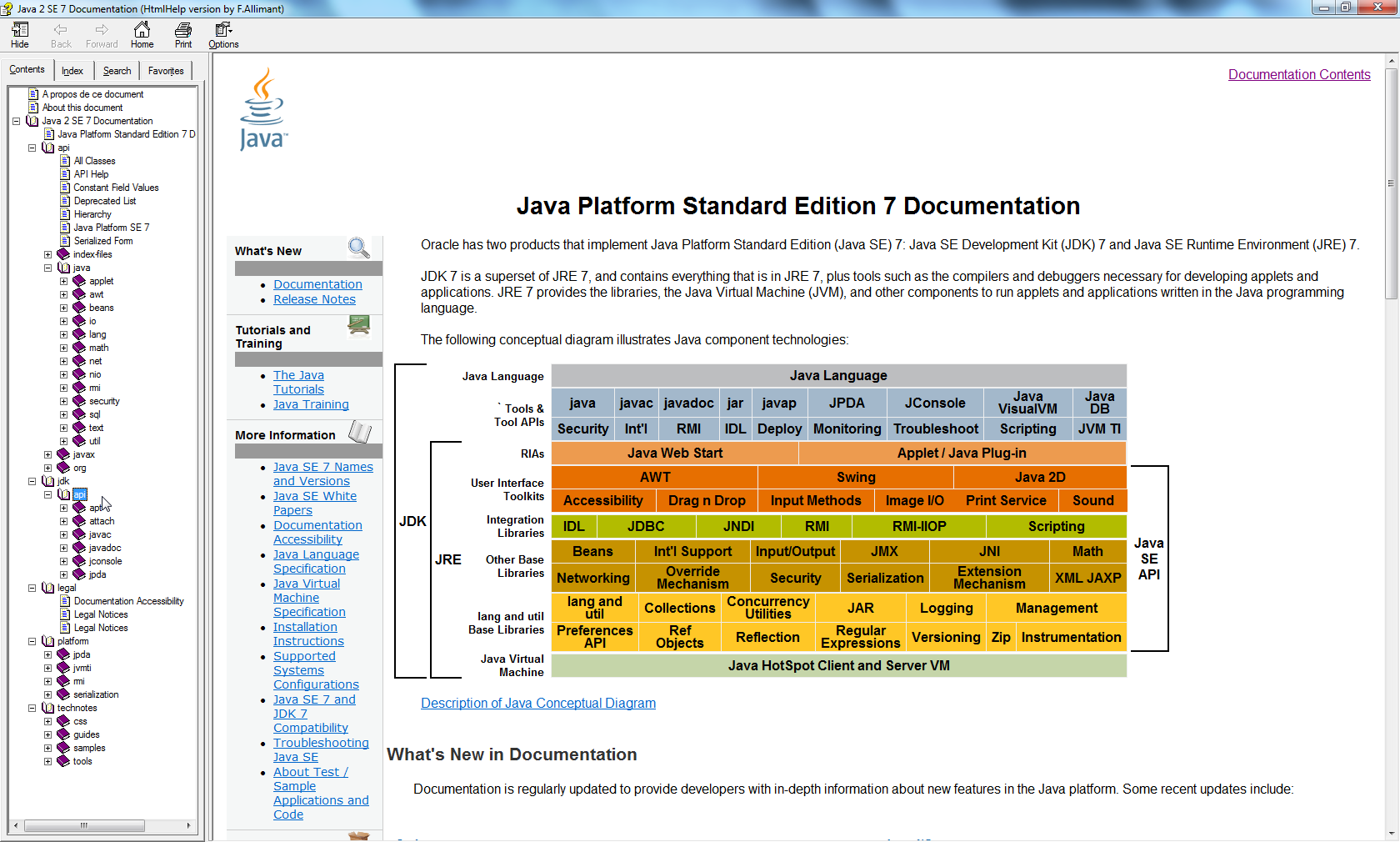Viewport: 1400px width, 842px height.
Task: Open Description of Java Conceptual Diagram link
Action: 538,704
